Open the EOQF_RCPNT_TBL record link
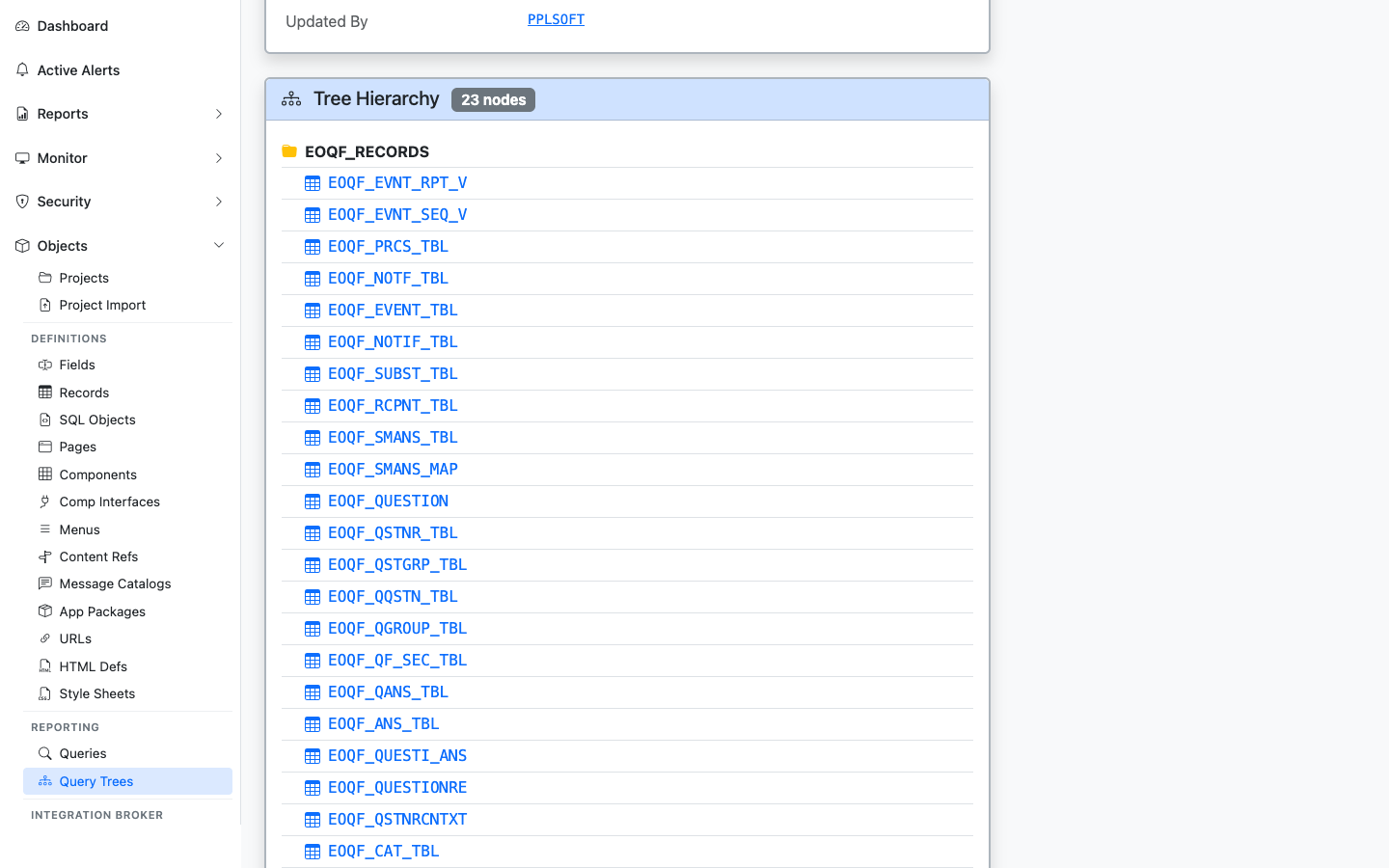Image resolution: width=1389 pixels, height=868 pixels. [x=393, y=405]
